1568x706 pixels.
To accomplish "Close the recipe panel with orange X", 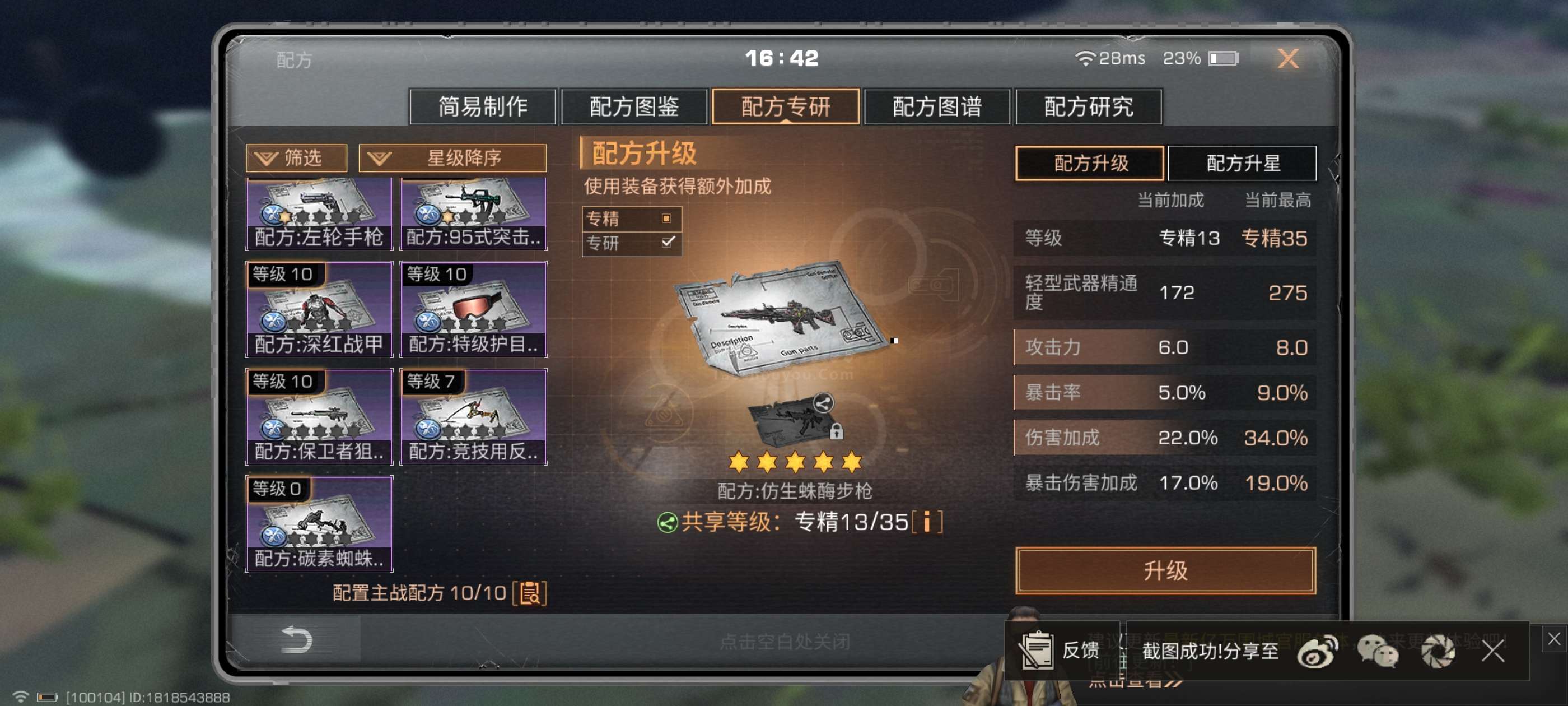I will coord(1288,58).
